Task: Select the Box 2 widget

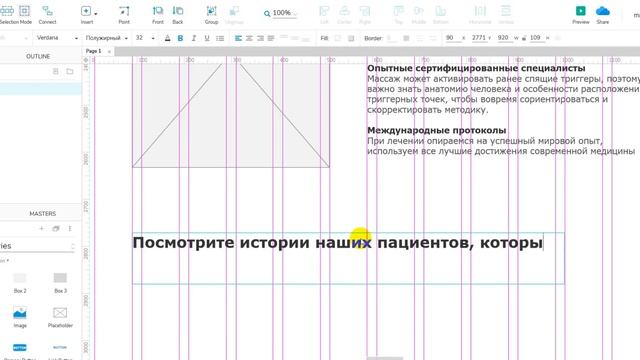Action: [x=20, y=282]
